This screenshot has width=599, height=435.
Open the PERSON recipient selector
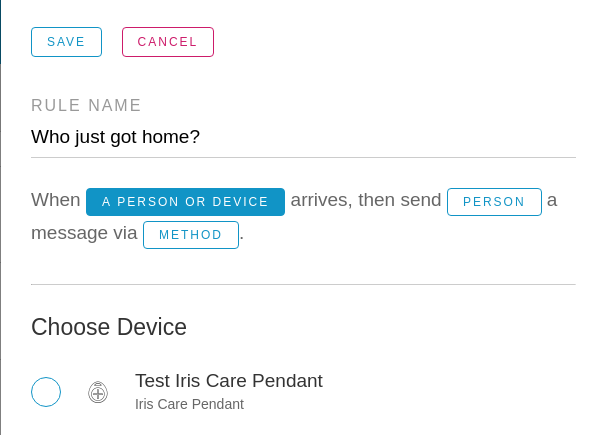494,202
